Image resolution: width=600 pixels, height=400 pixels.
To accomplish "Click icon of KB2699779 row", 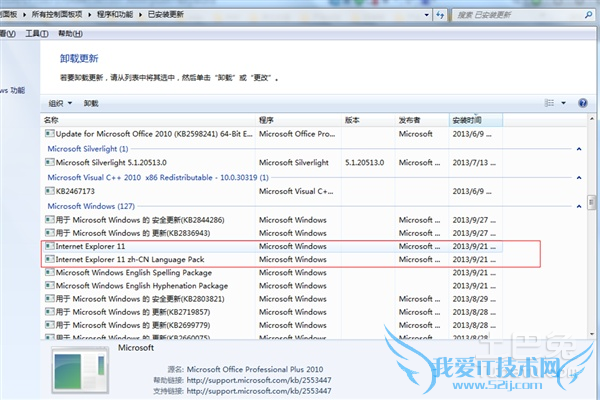I will pyautogui.click(x=50, y=325).
